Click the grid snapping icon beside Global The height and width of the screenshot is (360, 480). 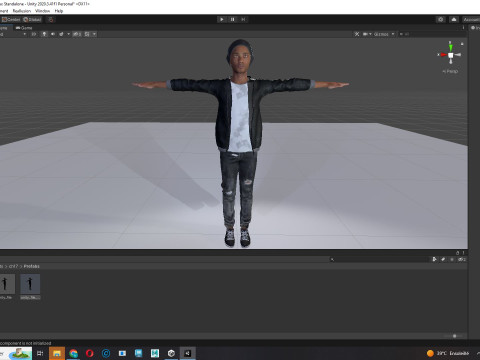(51, 20)
